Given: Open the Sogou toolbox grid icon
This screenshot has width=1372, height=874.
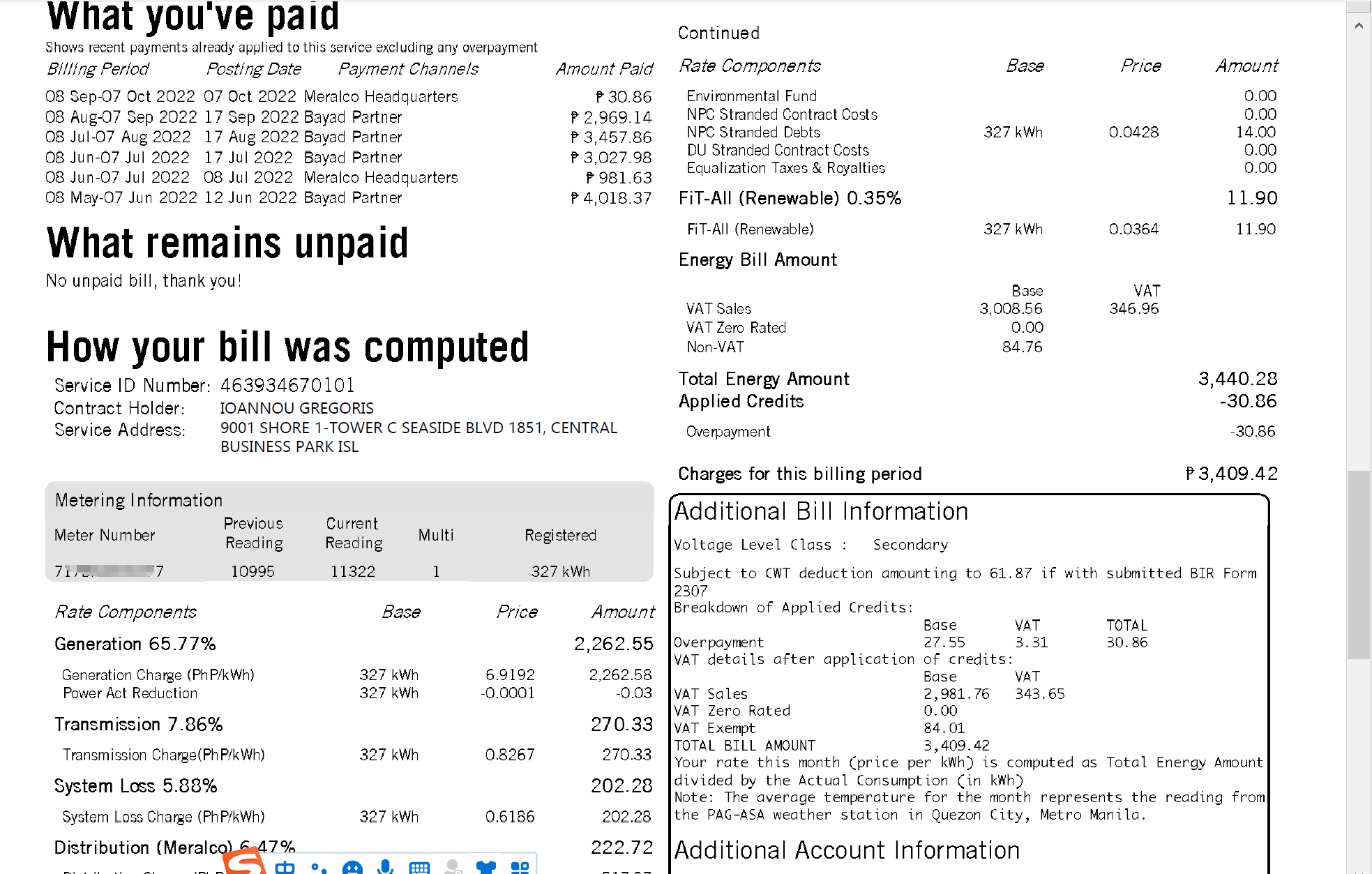Looking at the screenshot, I should (520, 868).
